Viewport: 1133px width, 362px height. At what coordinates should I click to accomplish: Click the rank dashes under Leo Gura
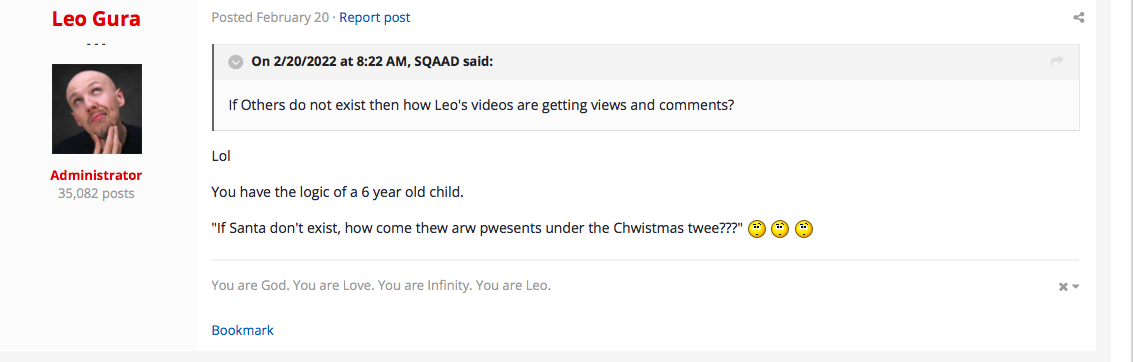click(x=96, y=43)
